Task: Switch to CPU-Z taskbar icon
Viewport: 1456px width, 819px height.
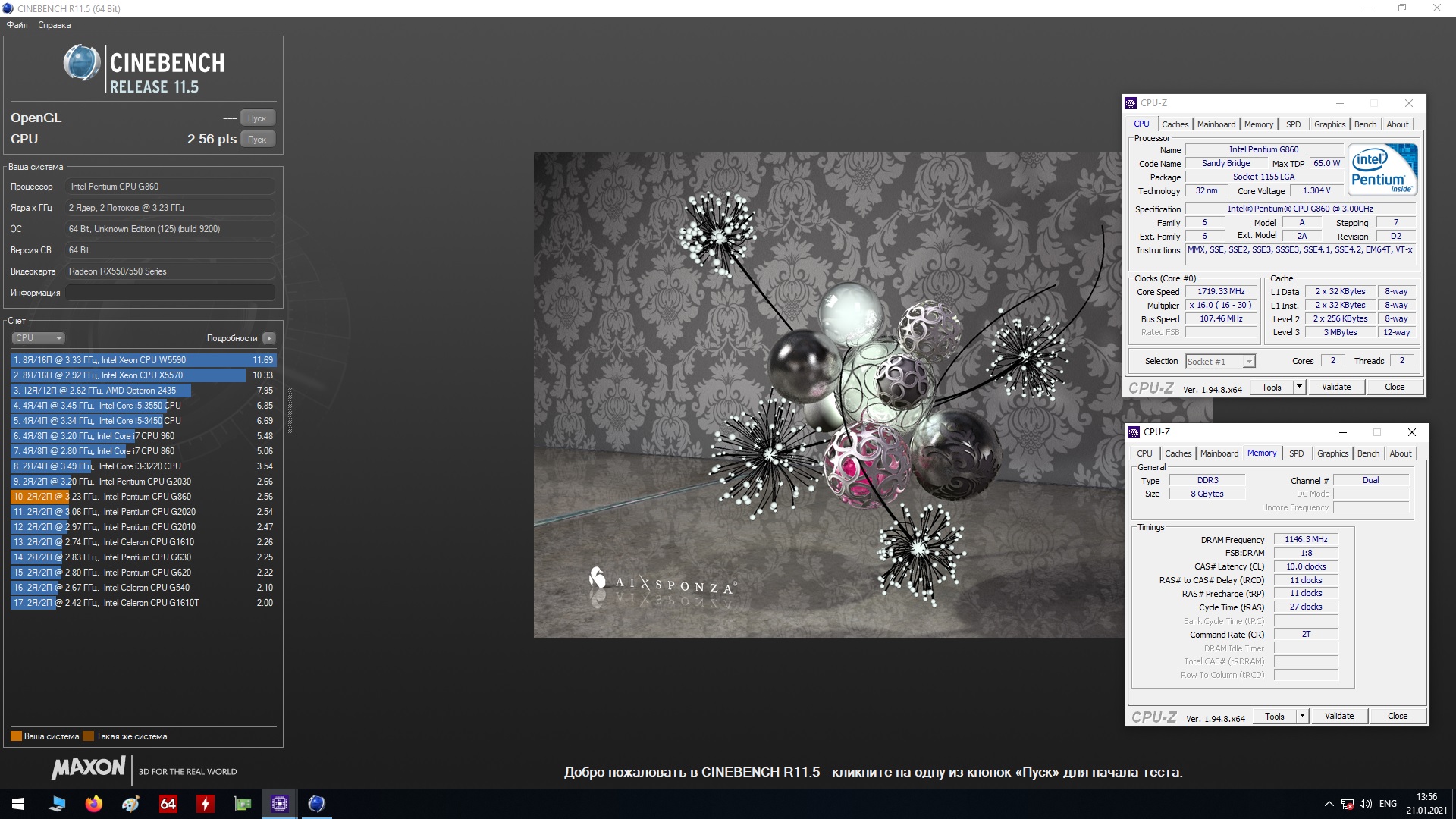Action: 279,804
